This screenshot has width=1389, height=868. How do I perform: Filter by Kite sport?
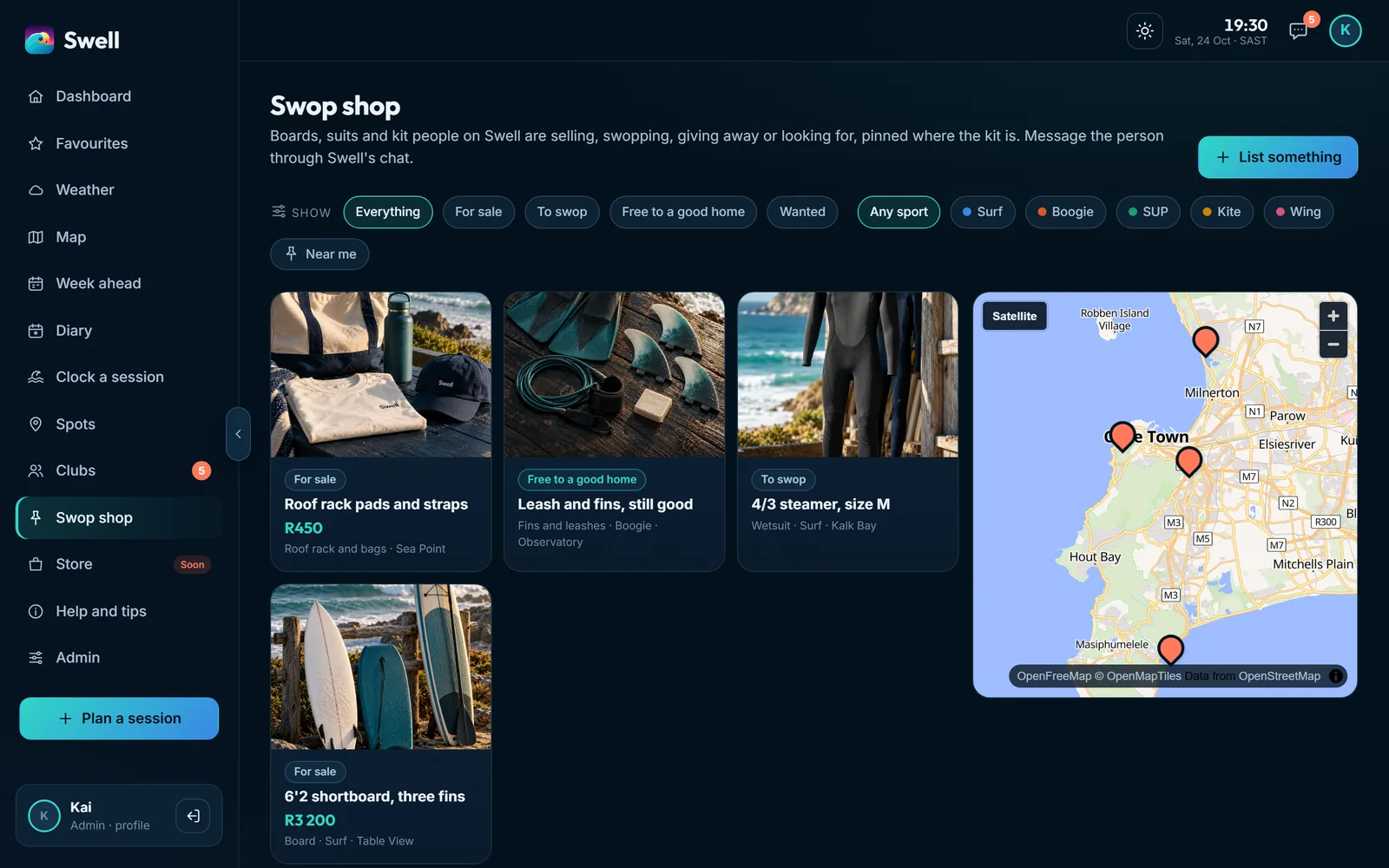pos(1221,212)
